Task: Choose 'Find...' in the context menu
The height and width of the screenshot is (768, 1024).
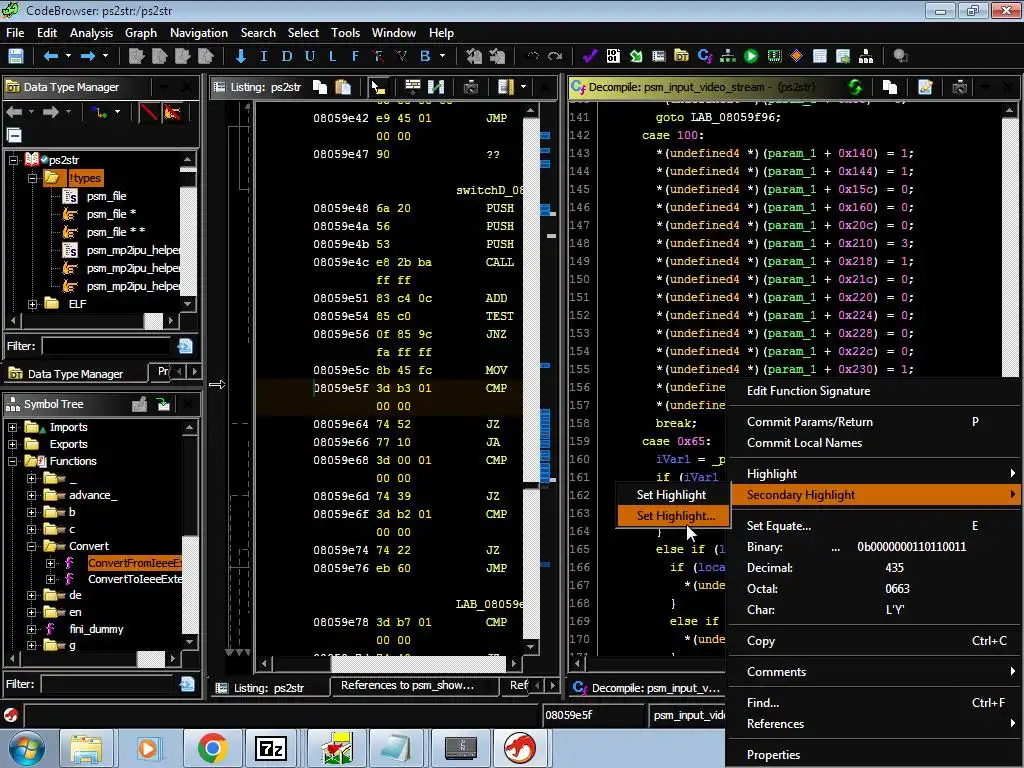Action: [873, 703]
